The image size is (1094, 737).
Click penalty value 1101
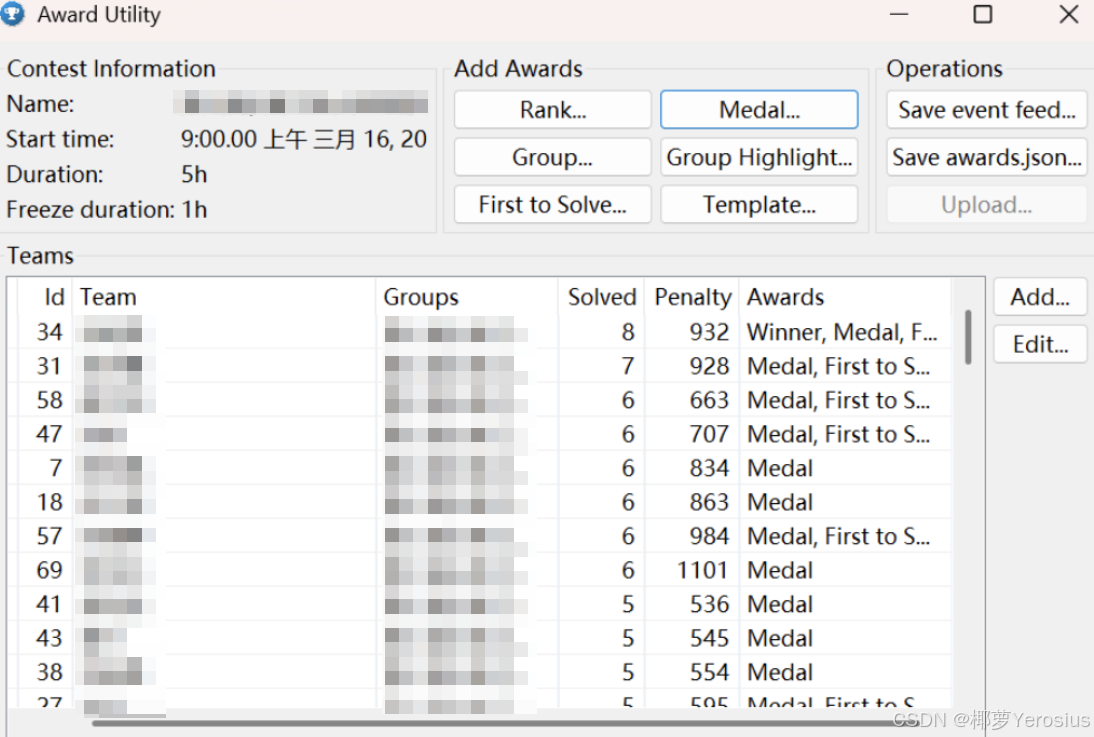(x=703, y=570)
